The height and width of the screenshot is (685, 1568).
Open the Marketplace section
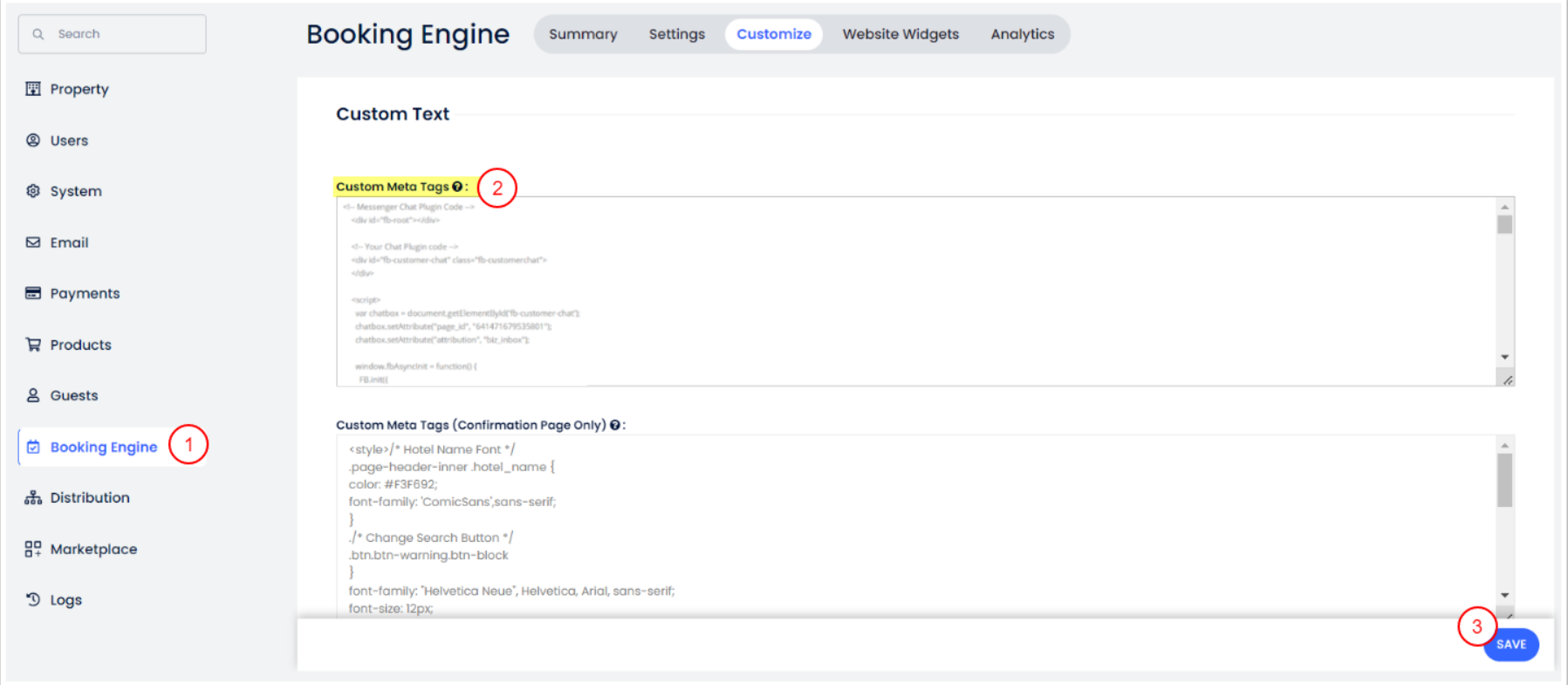(93, 549)
